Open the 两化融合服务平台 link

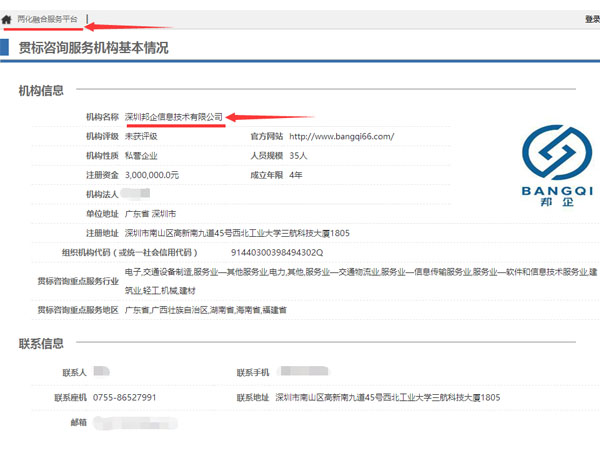click(x=47, y=19)
